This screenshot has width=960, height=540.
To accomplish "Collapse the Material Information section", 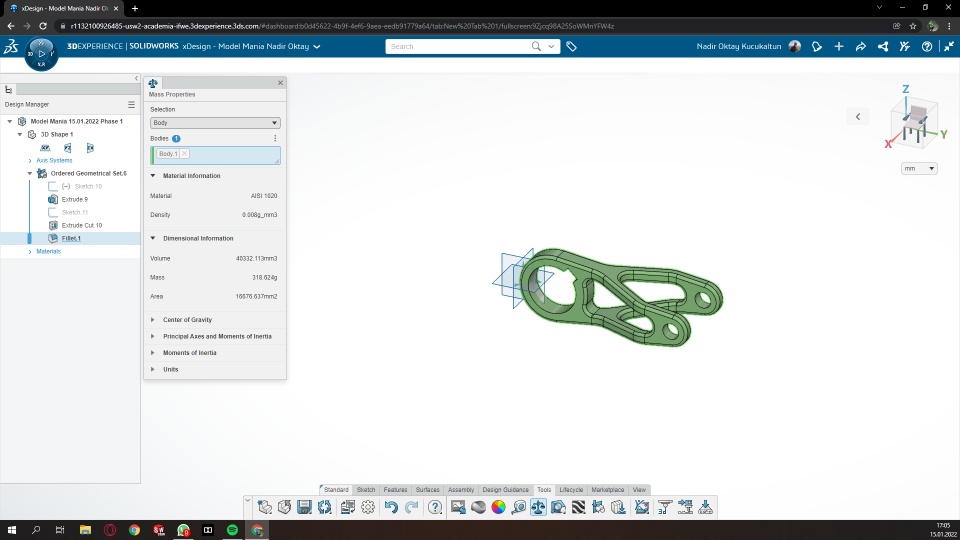I will pyautogui.click(x=153, y=176).
